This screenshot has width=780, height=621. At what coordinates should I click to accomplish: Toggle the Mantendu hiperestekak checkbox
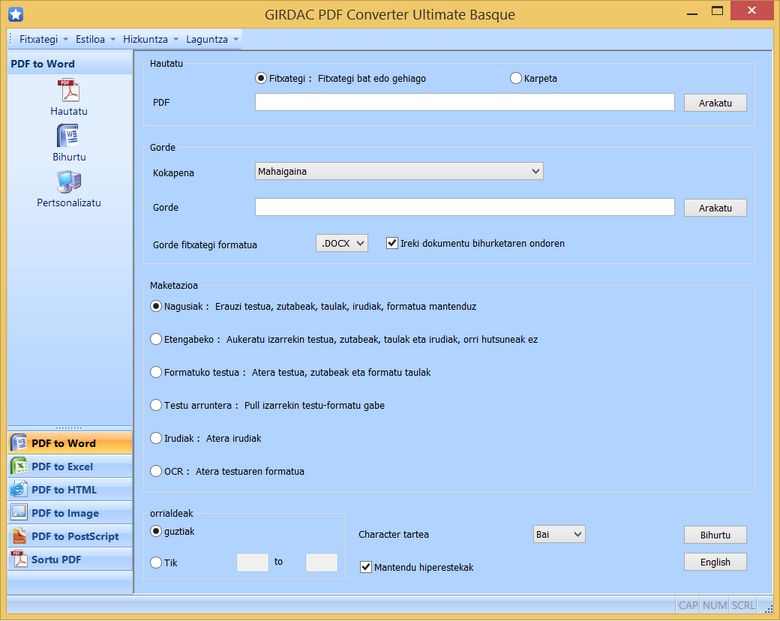[366, 567]
